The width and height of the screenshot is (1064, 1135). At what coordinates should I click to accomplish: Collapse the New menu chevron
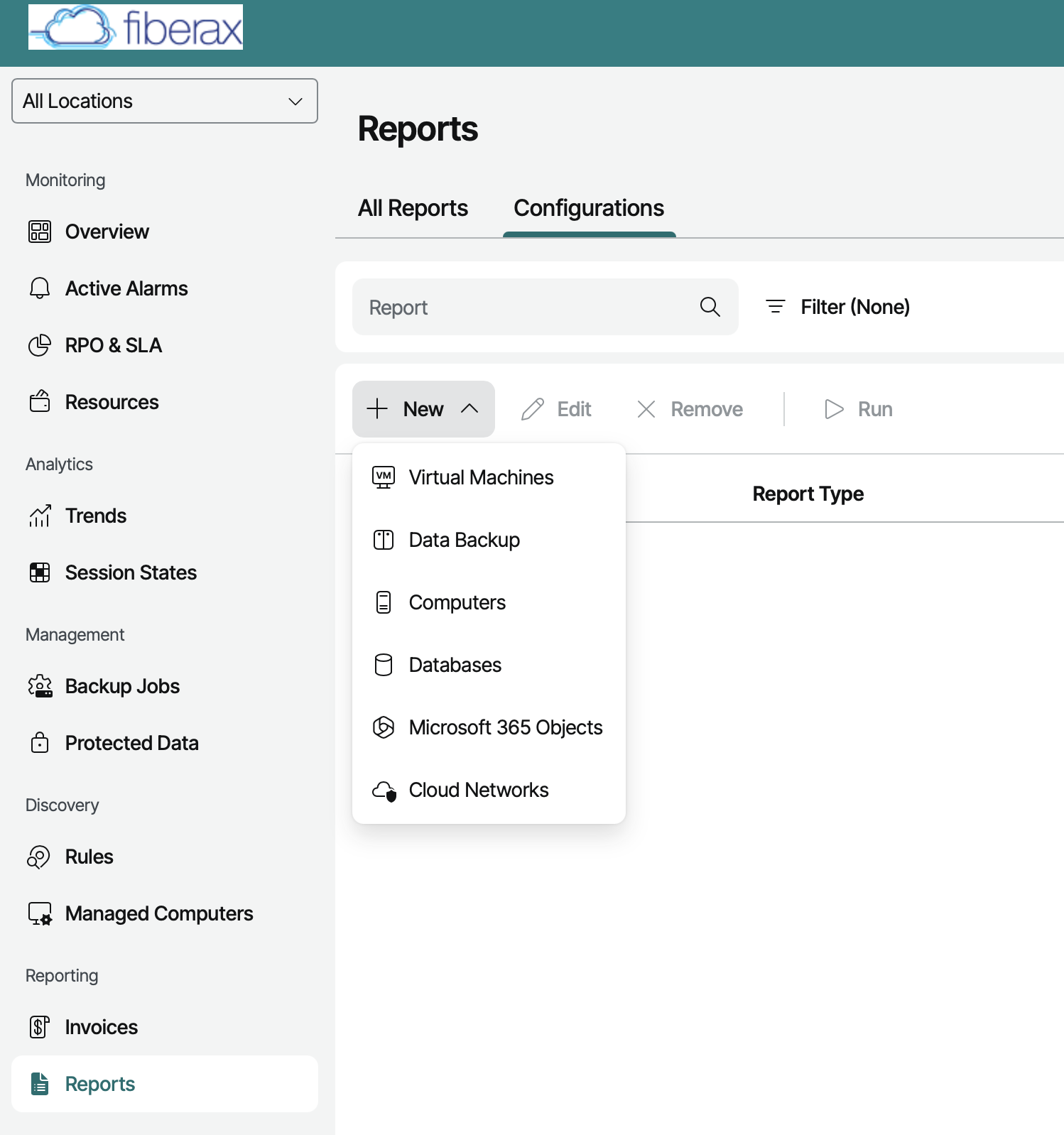click(469, 408)
